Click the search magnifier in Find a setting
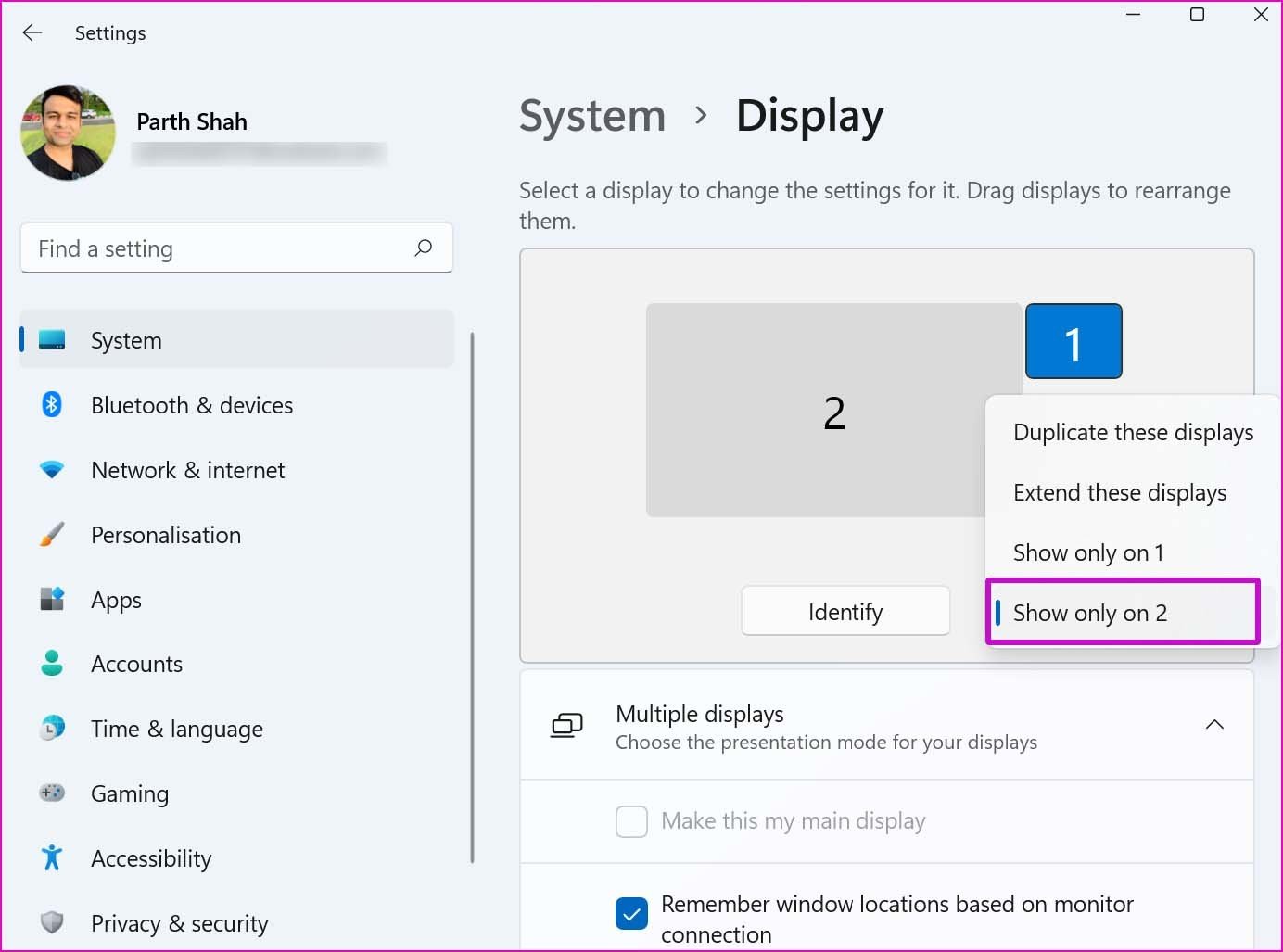 (x=424, y=248)
